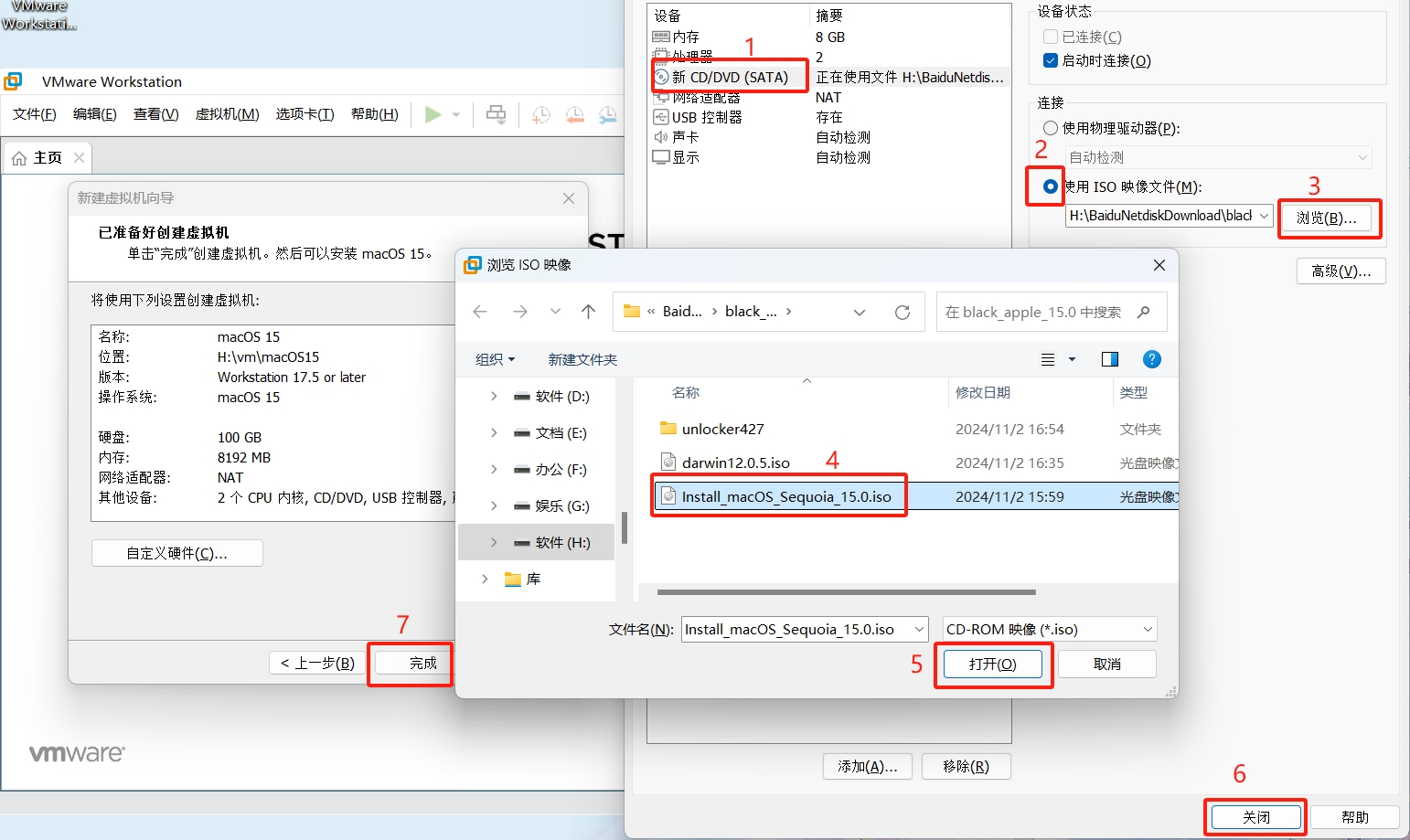The height and width of the screenshot is (840, 1410).
Task: Open the 帮助(H) menu
Action: [x=375, y=114]
